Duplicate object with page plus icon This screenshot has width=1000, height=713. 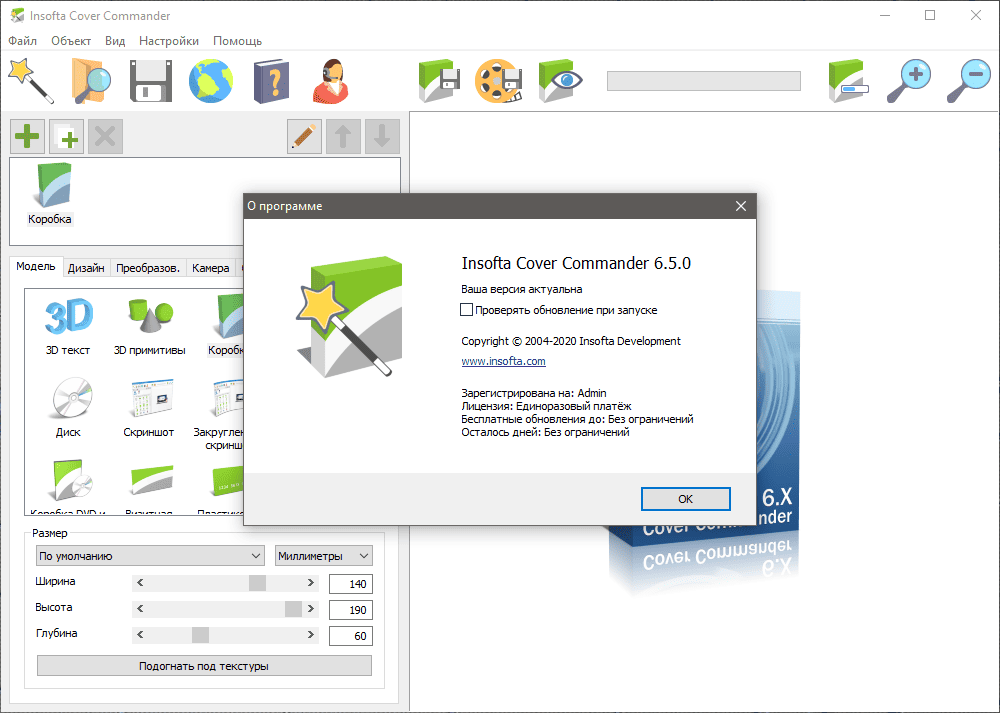click(66, 136)
